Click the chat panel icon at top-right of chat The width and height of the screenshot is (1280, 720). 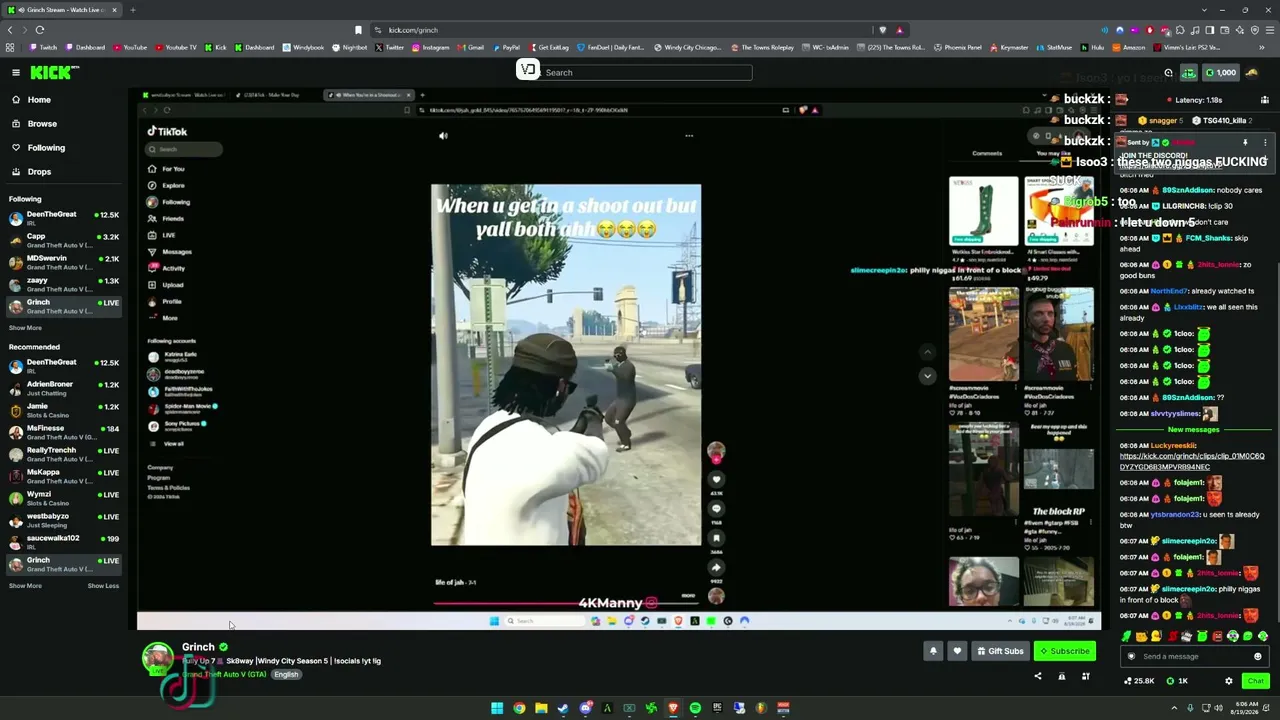pyautogui.click(x=1265, y=100)
